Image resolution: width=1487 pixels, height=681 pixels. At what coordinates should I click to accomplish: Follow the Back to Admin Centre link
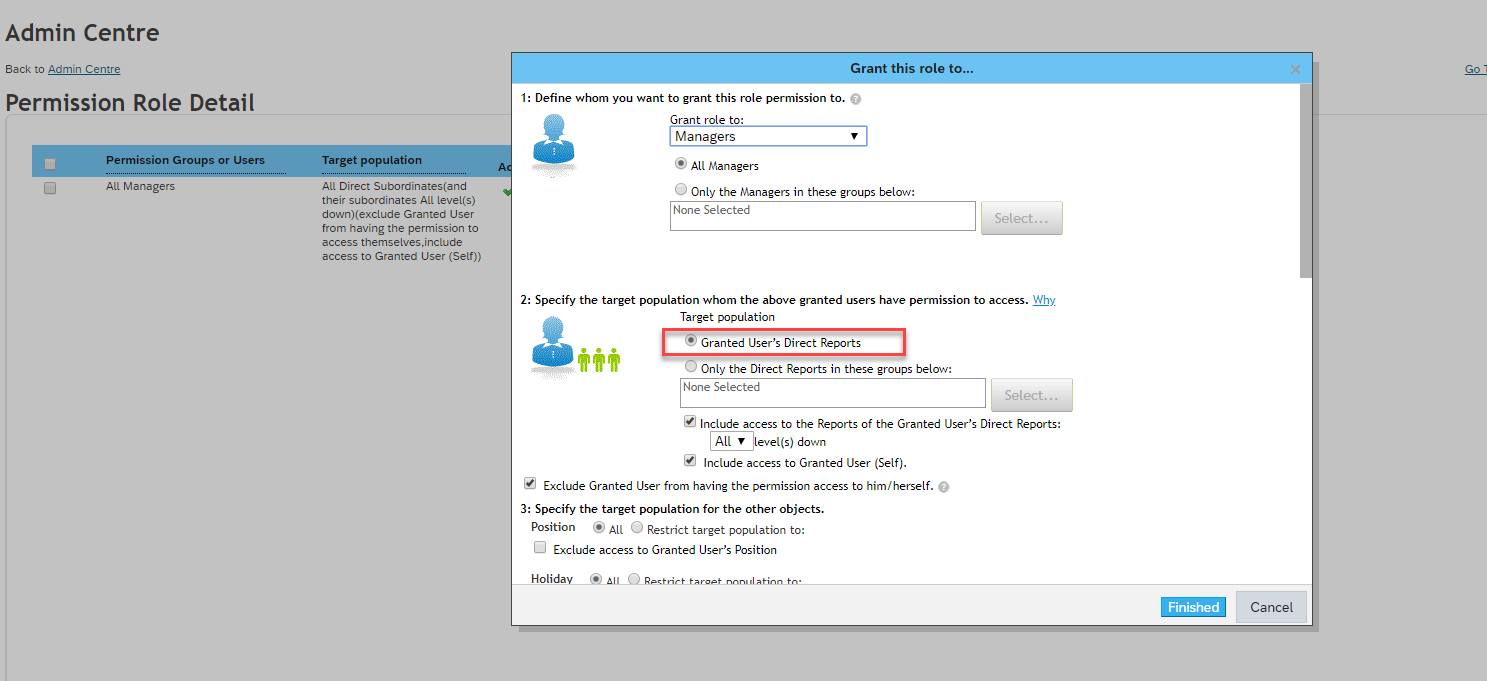(x=84, y=69)
